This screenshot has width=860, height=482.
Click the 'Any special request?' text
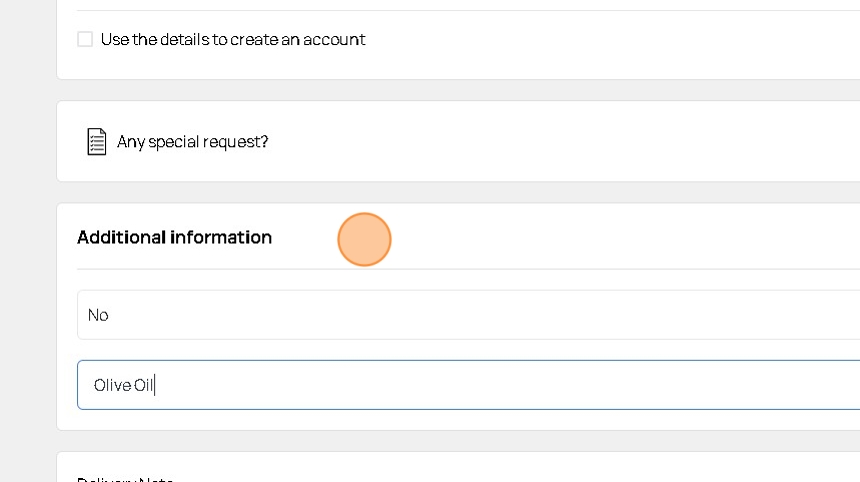(193, 141)
